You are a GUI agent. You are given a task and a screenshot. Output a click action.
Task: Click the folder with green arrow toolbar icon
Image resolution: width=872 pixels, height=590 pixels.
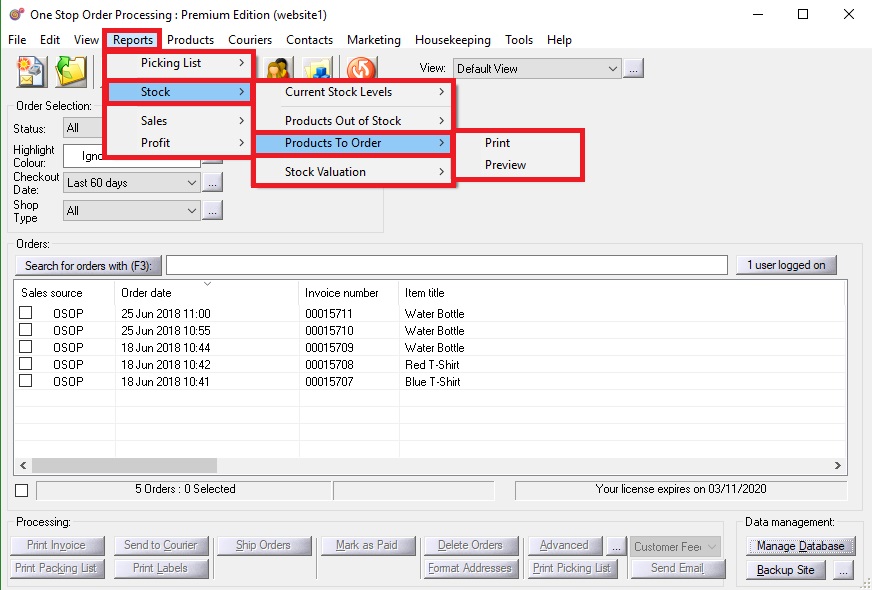point(71,72)
